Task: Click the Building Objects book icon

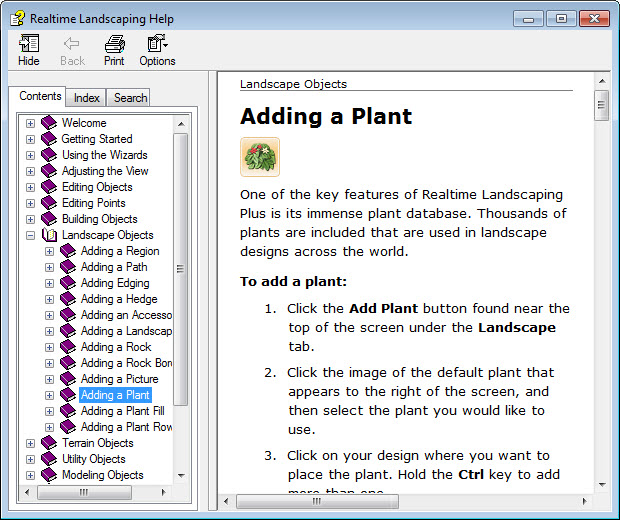Action: coord(49,219)
